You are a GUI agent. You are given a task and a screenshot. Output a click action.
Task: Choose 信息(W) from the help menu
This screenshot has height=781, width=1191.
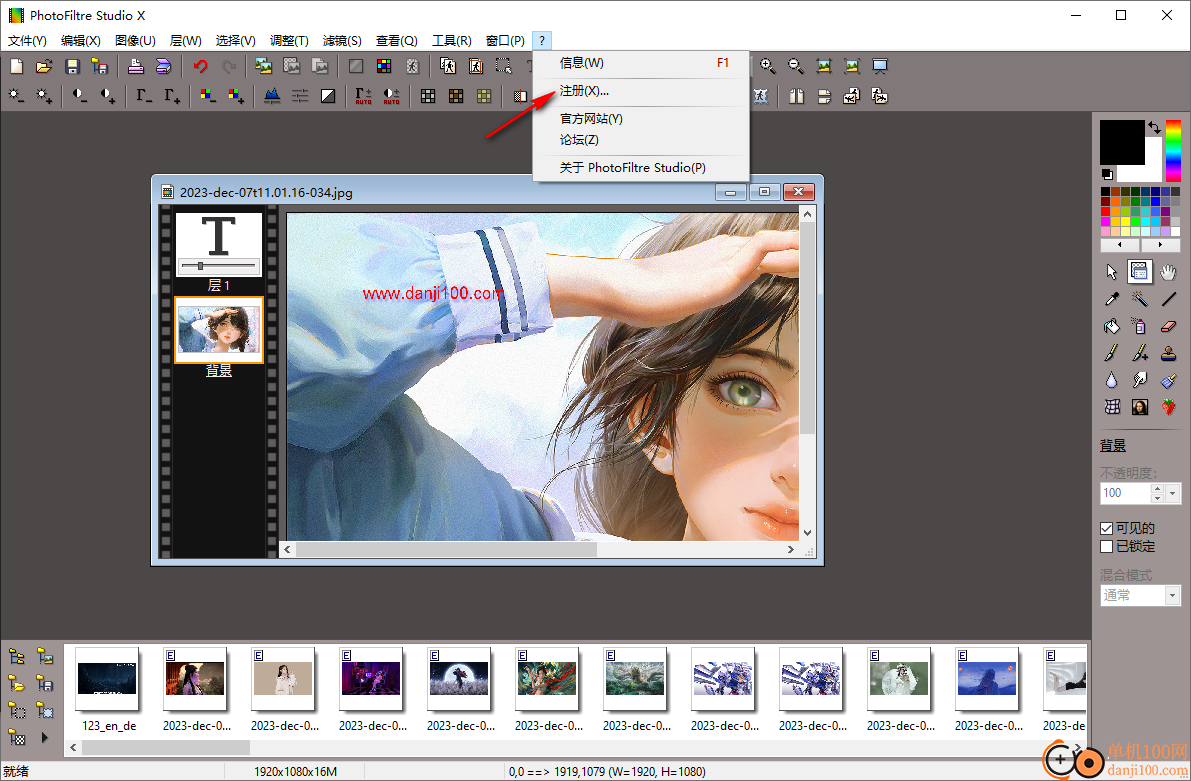coord(641,63)
